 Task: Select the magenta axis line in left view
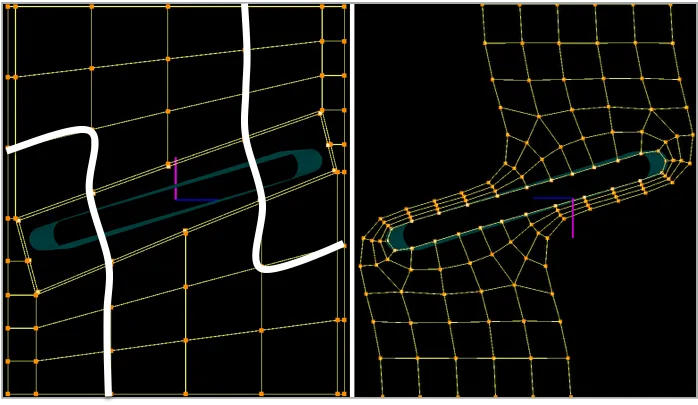[x=175, y=178]
